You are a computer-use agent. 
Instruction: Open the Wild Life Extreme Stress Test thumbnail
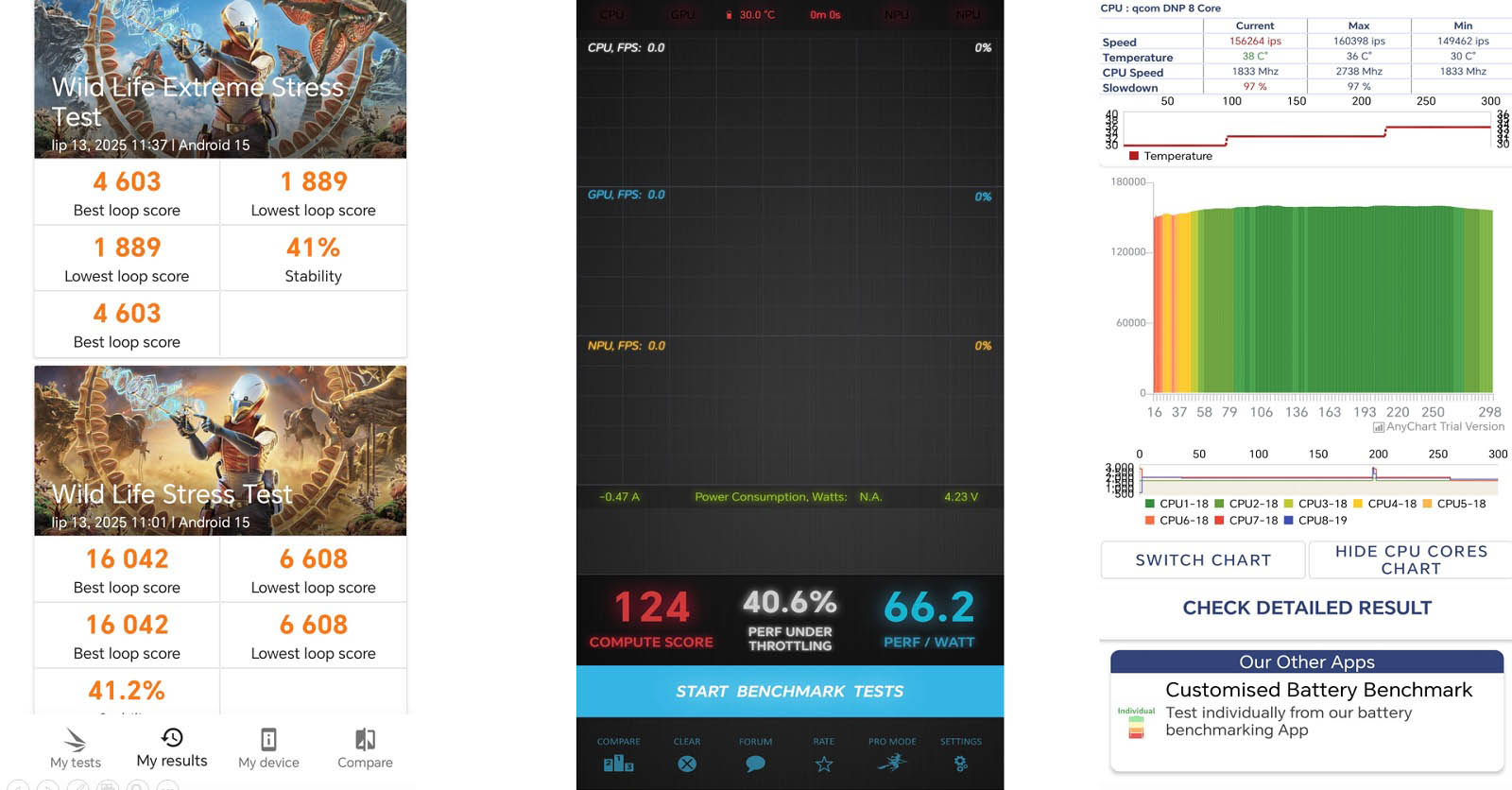(x=220, y=78)
